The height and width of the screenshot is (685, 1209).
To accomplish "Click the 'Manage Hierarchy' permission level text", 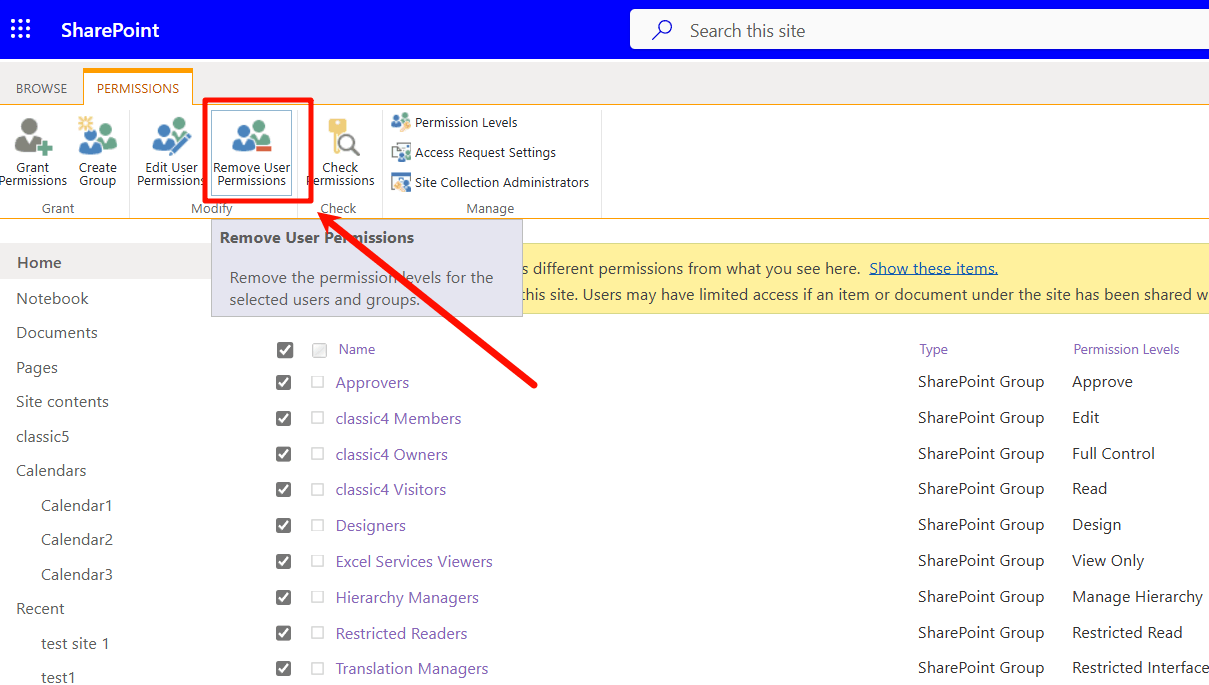I will coord(1137,596).
